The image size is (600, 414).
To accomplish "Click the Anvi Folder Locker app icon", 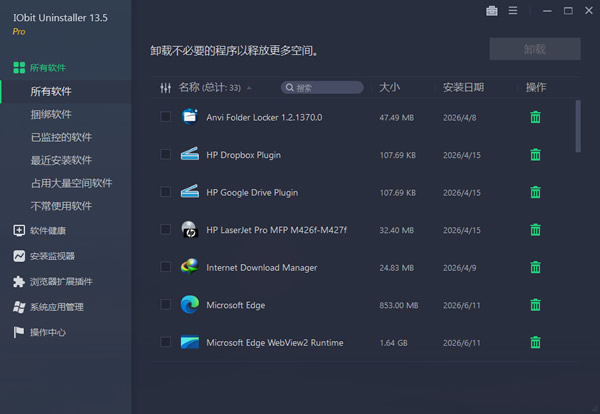I will click(x=190, y=117).
